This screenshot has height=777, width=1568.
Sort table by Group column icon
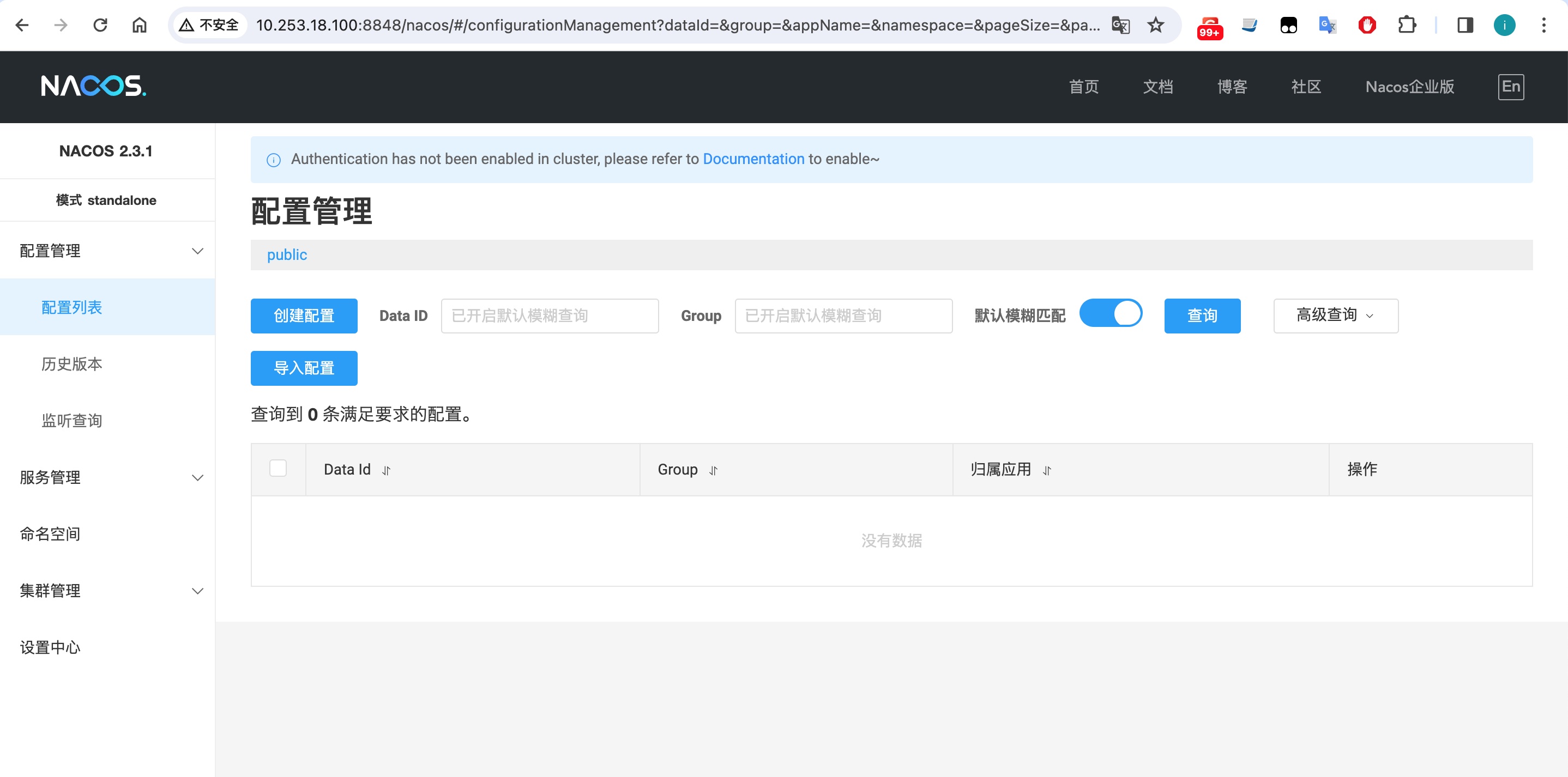coord(713,470)
